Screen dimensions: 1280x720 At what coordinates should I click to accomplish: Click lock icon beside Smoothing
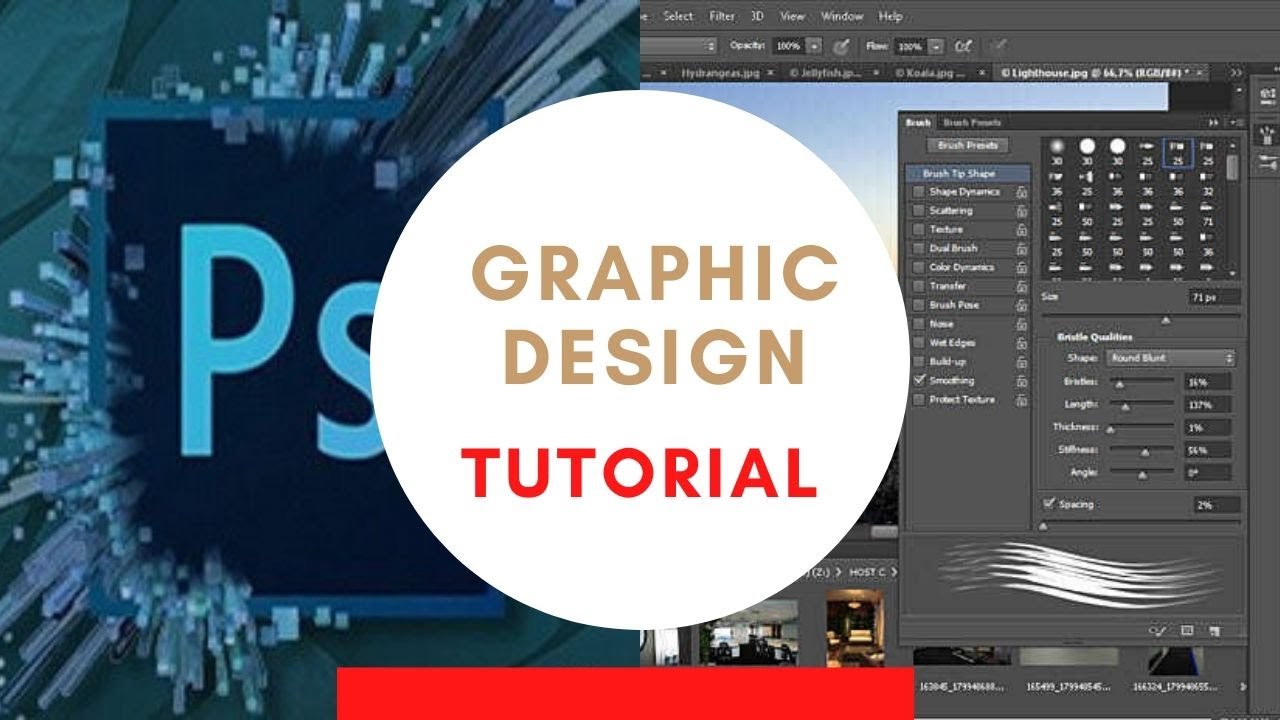coord(1021,381)
